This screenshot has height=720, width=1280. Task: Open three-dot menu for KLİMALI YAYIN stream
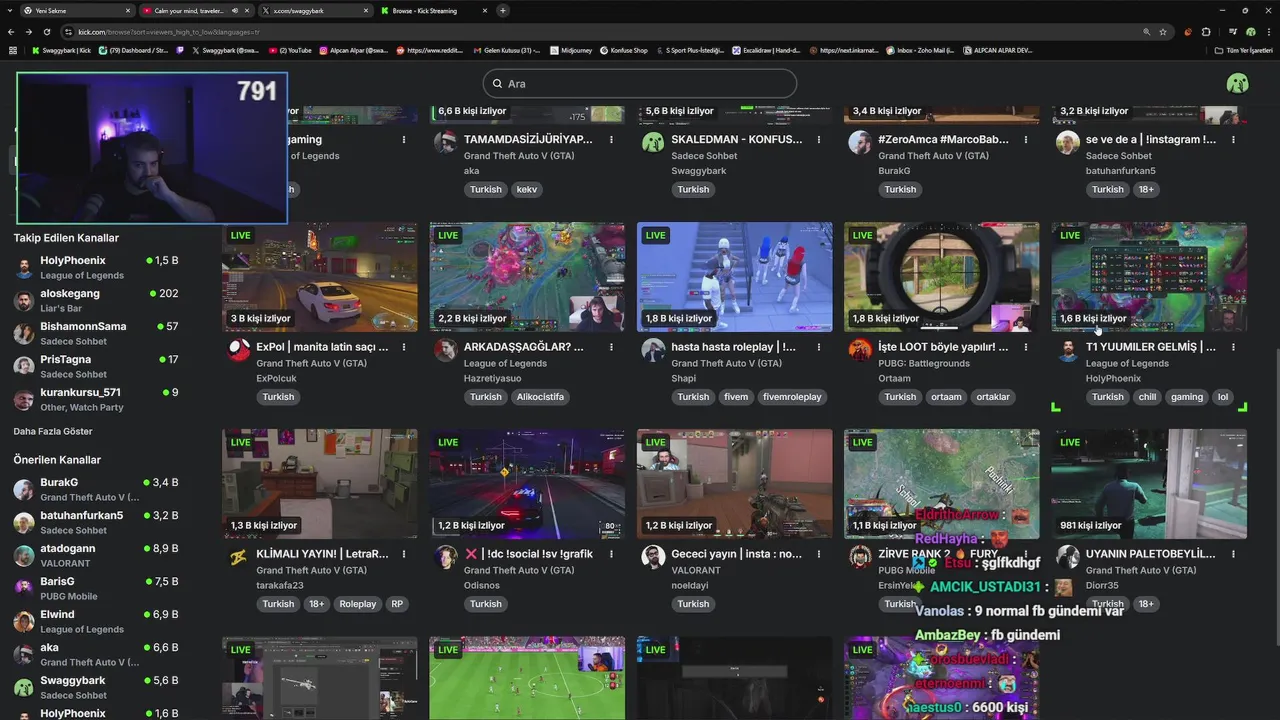404,554
